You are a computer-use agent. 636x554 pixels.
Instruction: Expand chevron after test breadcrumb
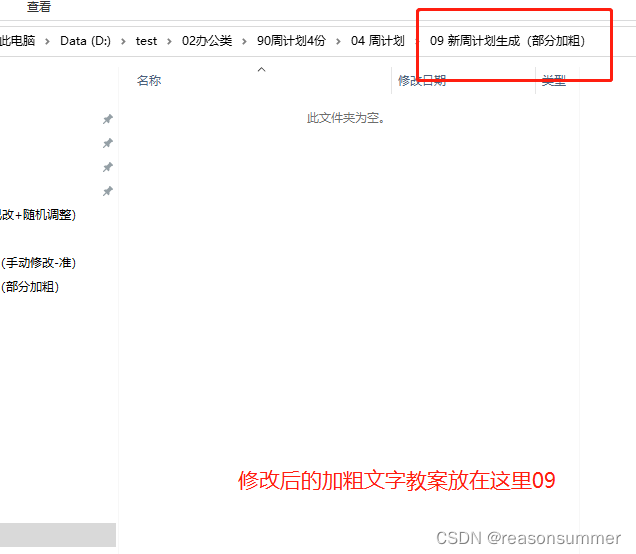coord(169,41)
